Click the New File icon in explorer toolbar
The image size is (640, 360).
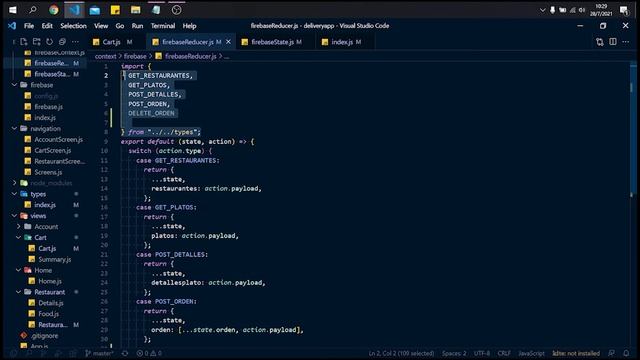(23, 42)
